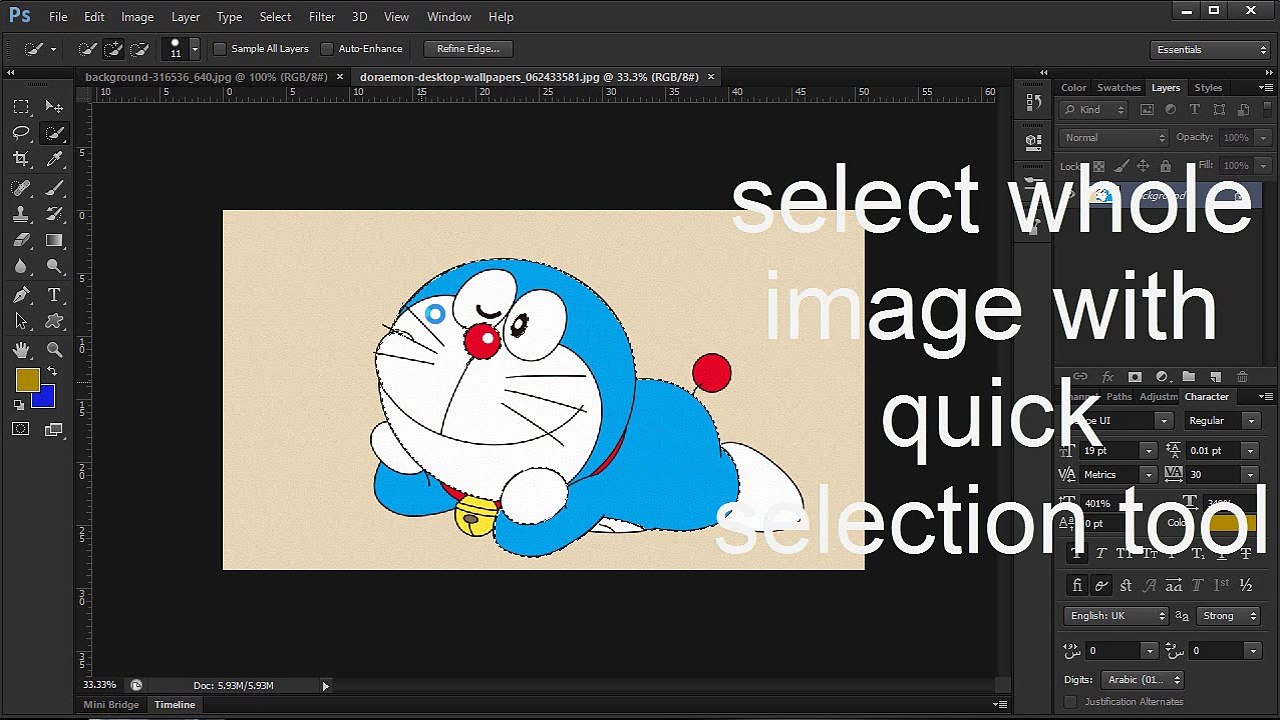Viewport: 1280px width, 720px height.
Task: Create a new layer via panel icon
Action: point(1215,377)
